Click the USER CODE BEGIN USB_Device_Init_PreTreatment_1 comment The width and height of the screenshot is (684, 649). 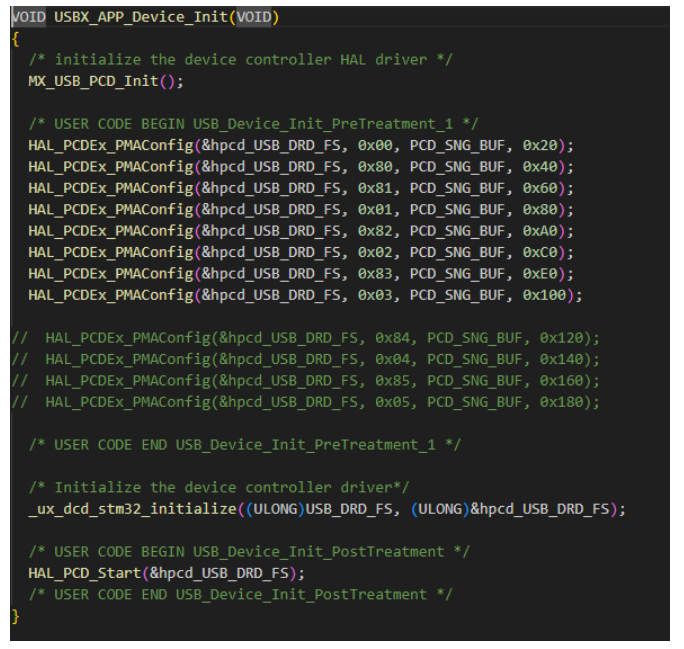253,124
